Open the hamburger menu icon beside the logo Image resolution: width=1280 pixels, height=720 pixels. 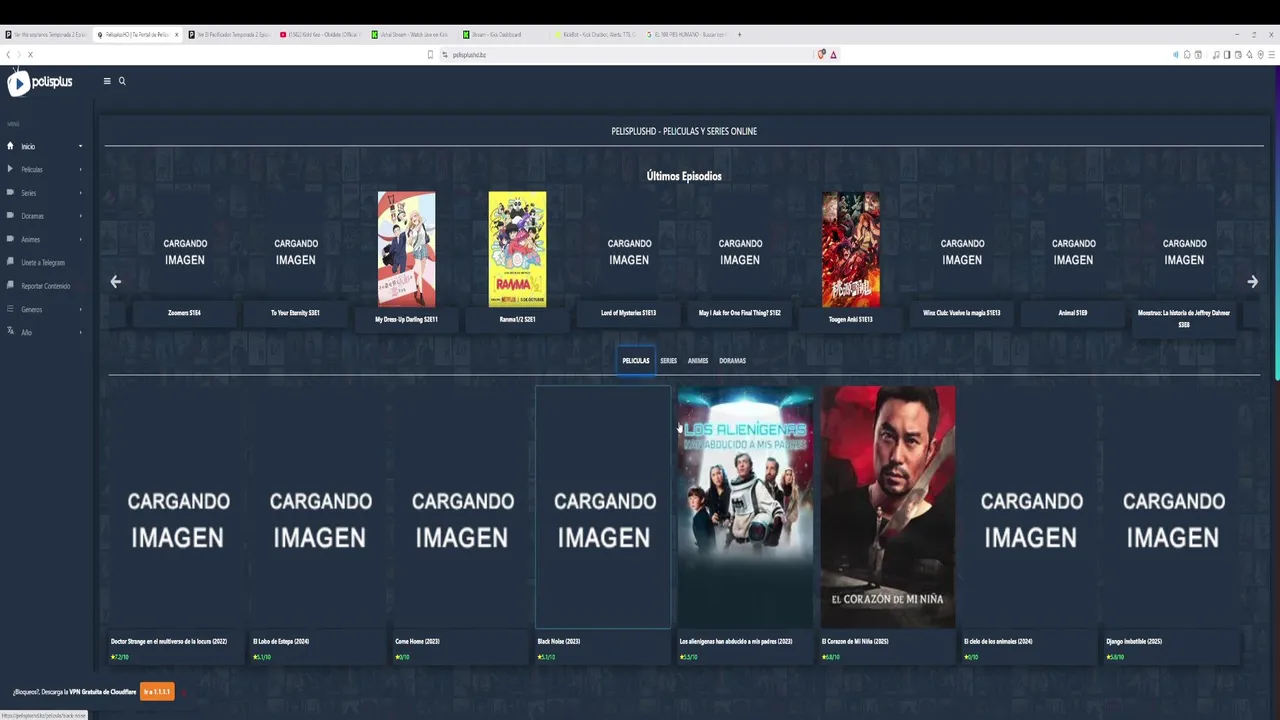107,81
